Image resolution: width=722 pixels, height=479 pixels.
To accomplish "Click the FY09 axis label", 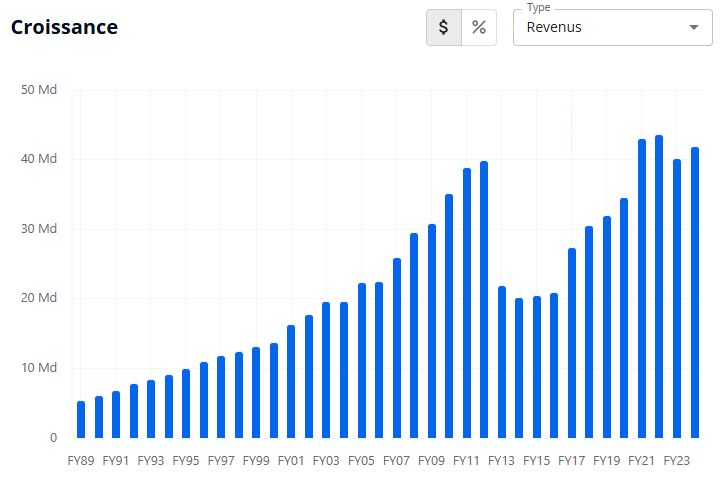I will pyautogui.click(x=431, y=461).
